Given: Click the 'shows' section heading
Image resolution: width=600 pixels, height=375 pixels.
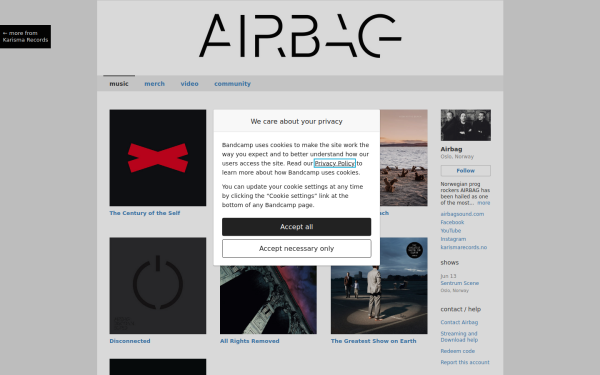Looking at the screenshot, I should coord(450,262).
